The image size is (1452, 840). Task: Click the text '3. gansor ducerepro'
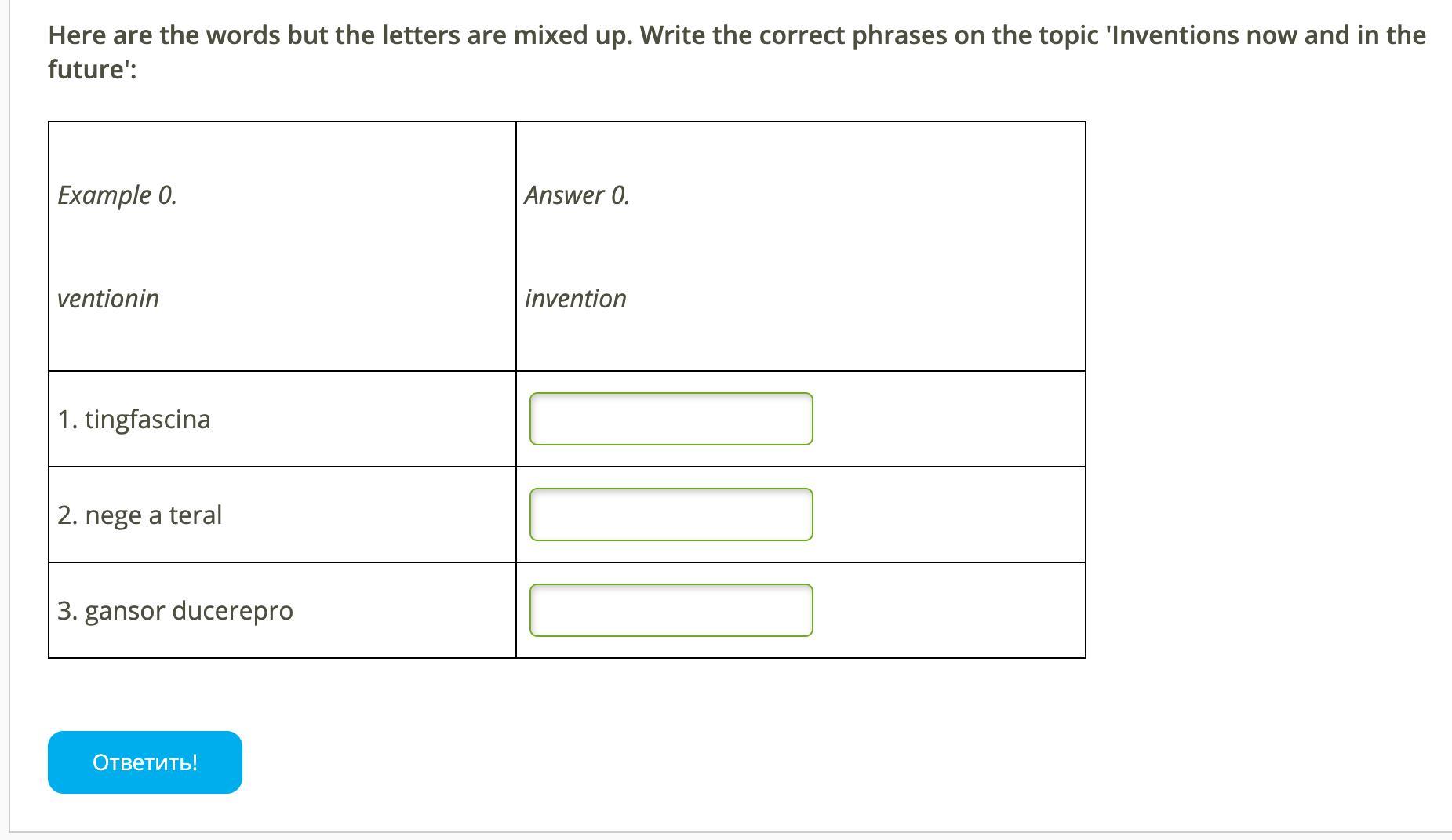coord(175,611)
